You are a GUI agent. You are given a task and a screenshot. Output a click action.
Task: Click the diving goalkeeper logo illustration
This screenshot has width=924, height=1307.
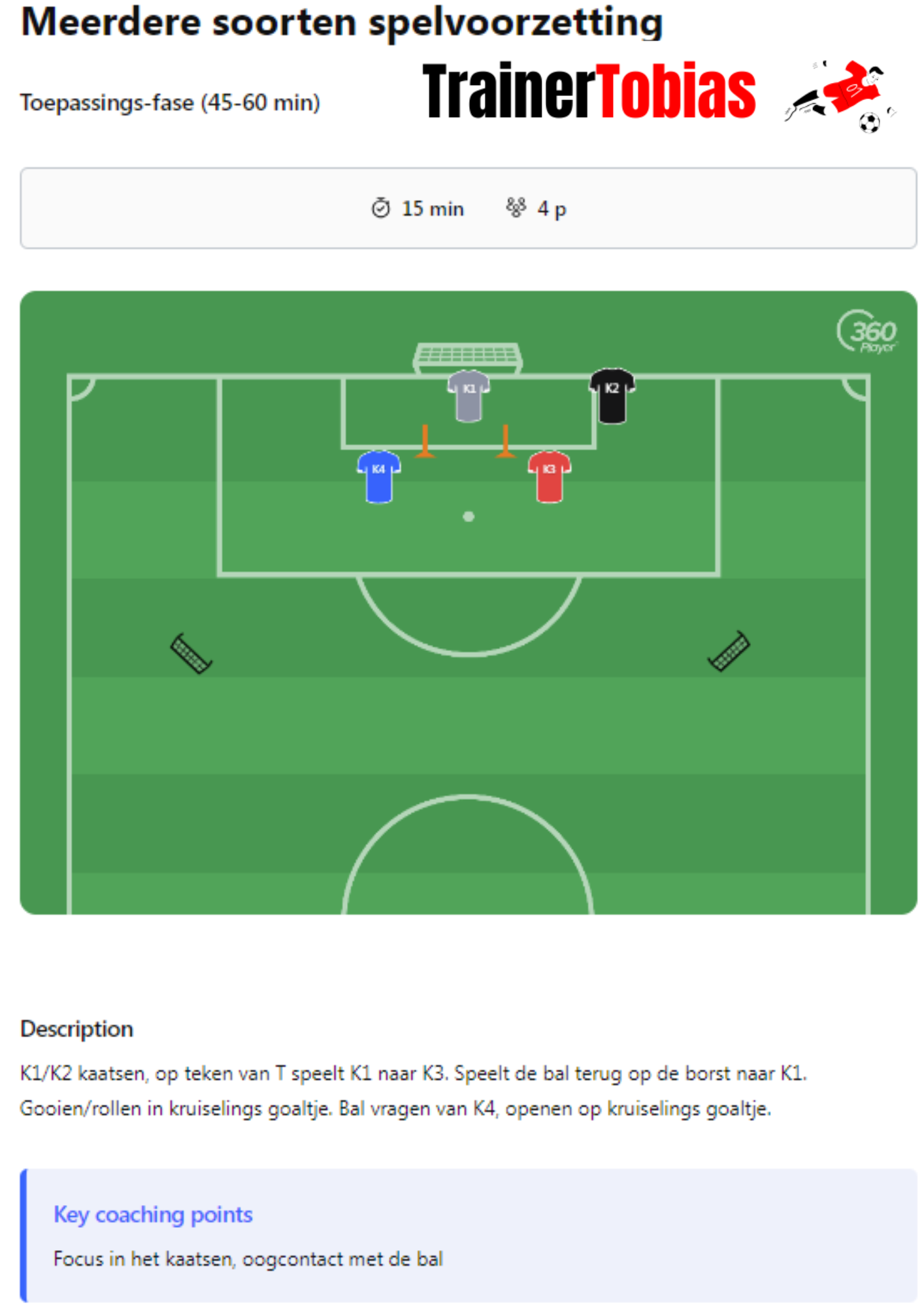841,95
